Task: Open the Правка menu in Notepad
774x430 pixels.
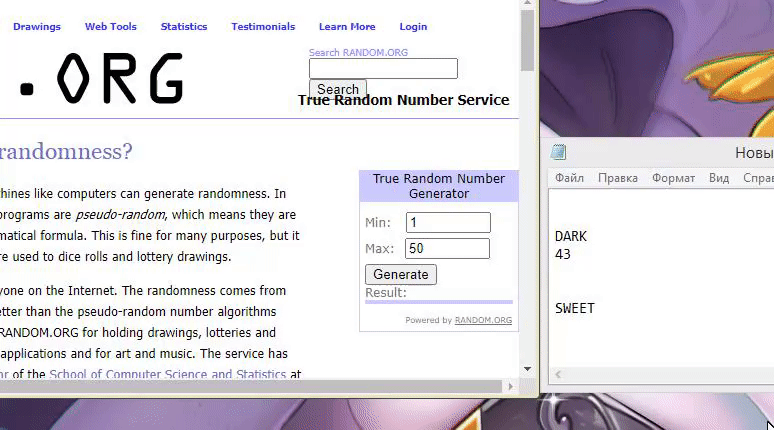Action: click(x=618, y=178)
